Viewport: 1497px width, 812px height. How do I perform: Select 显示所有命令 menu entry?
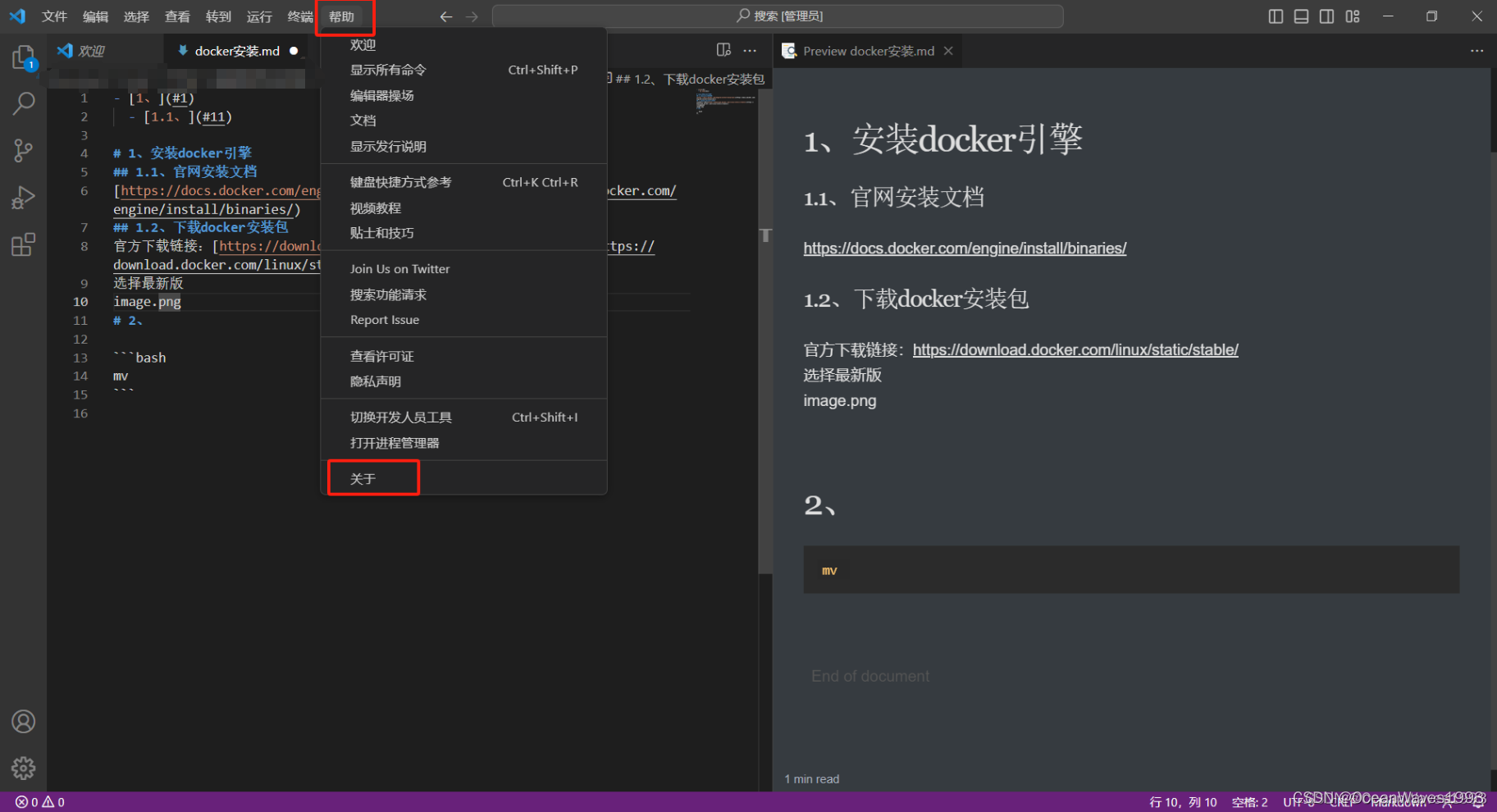pos(463,70)
